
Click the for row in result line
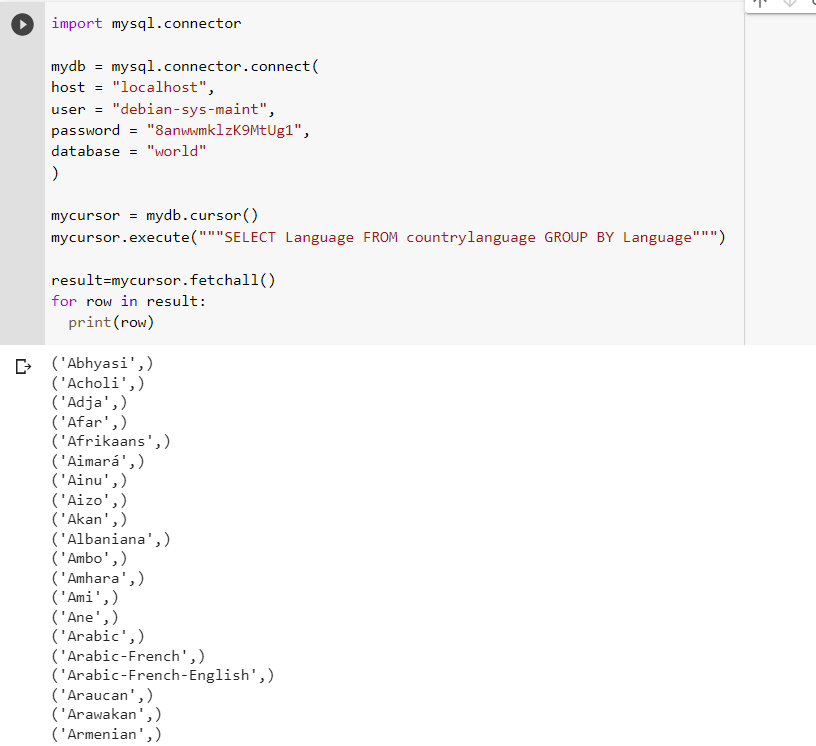point(129,301)
